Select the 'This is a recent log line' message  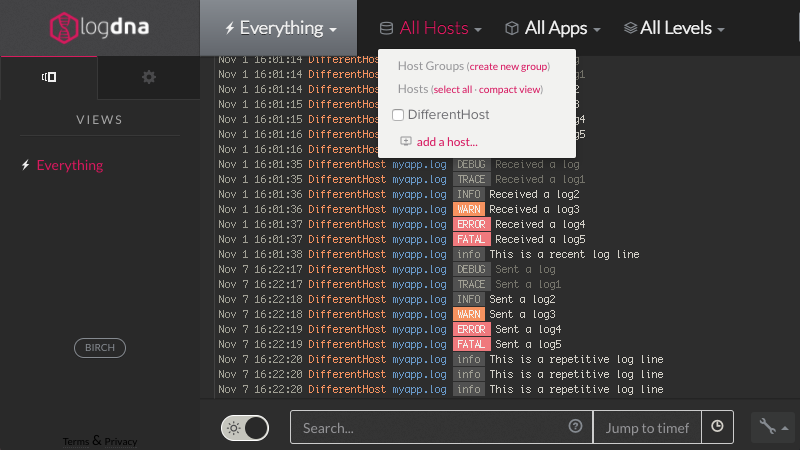click(564, 255)
